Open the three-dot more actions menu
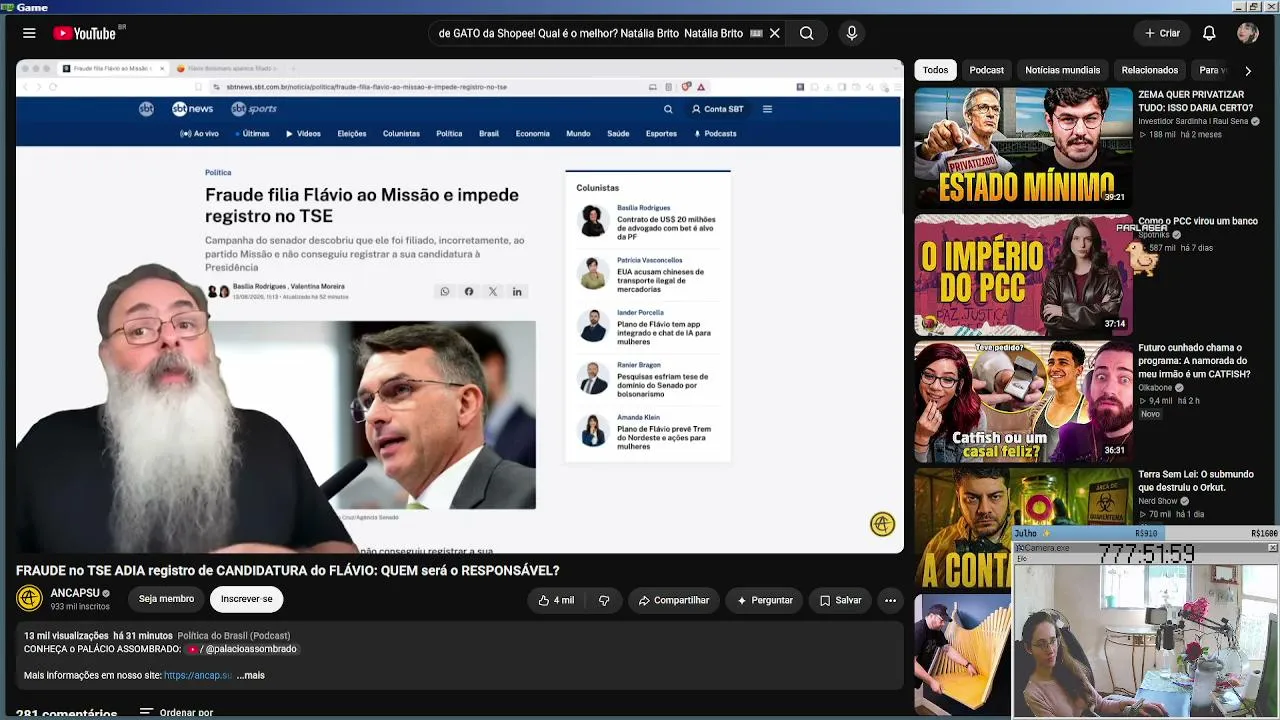Viewport: 1280px width, 720px height. pos(890,600)
